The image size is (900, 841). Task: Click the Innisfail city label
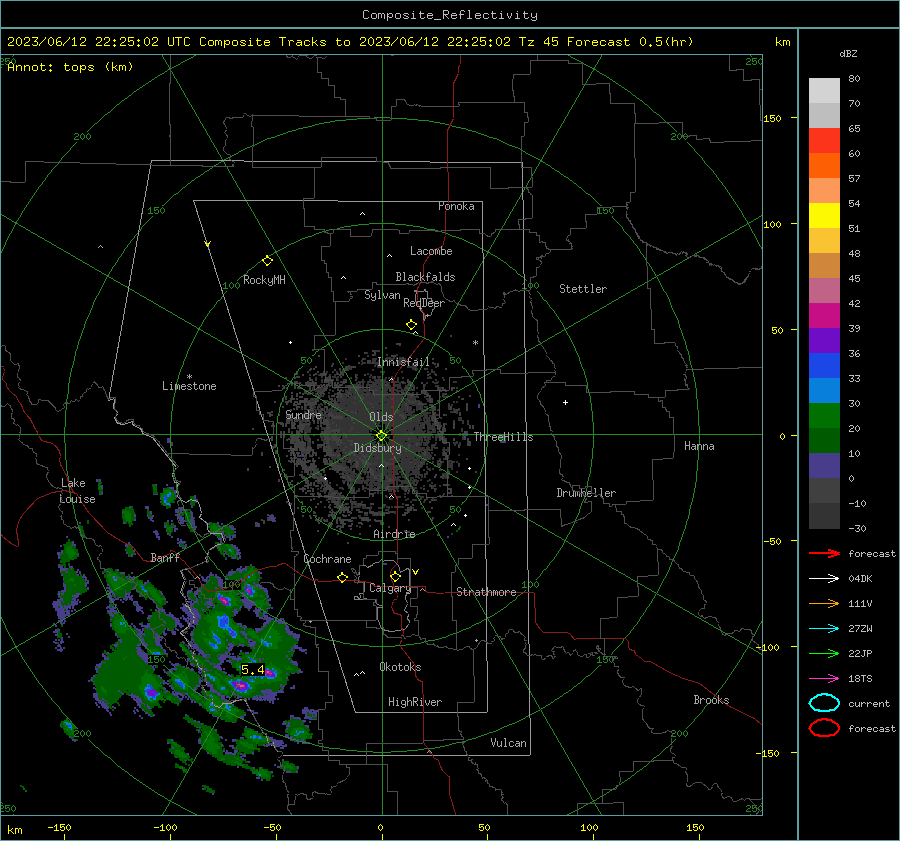tap(403, 362)
